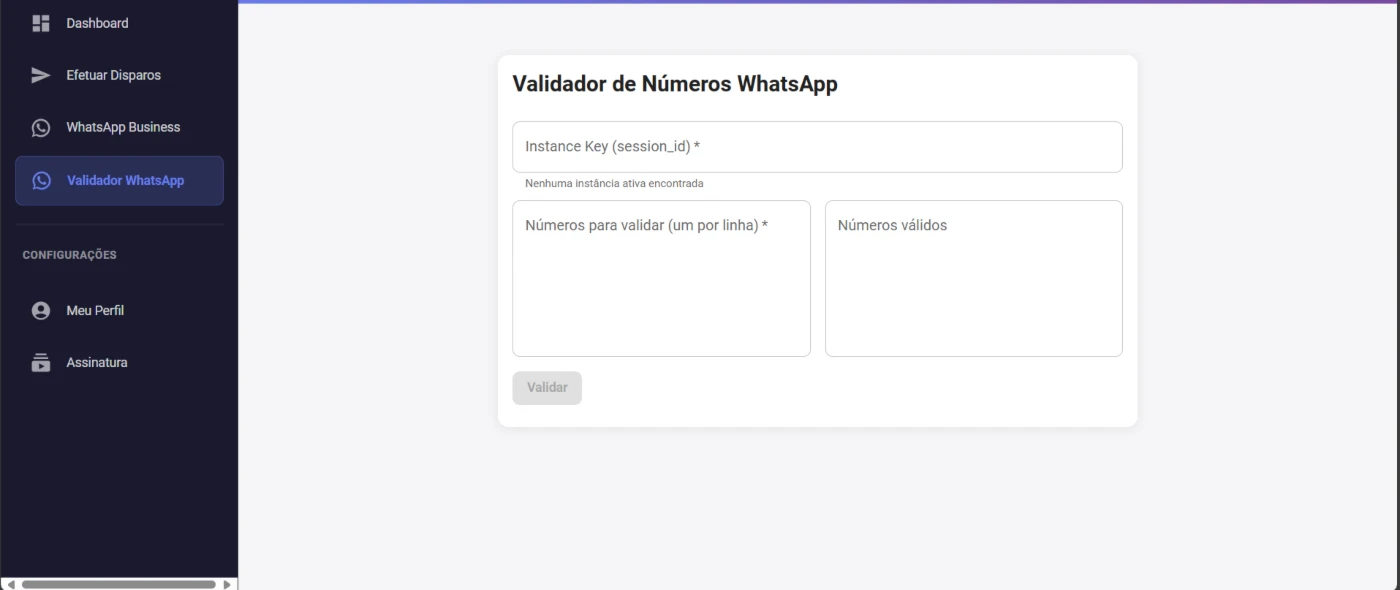Viewport: 1400px width, 590px height.
Task: Go to Efetuar Disparos
Action: pyautogui.click(x=119, y=75)
